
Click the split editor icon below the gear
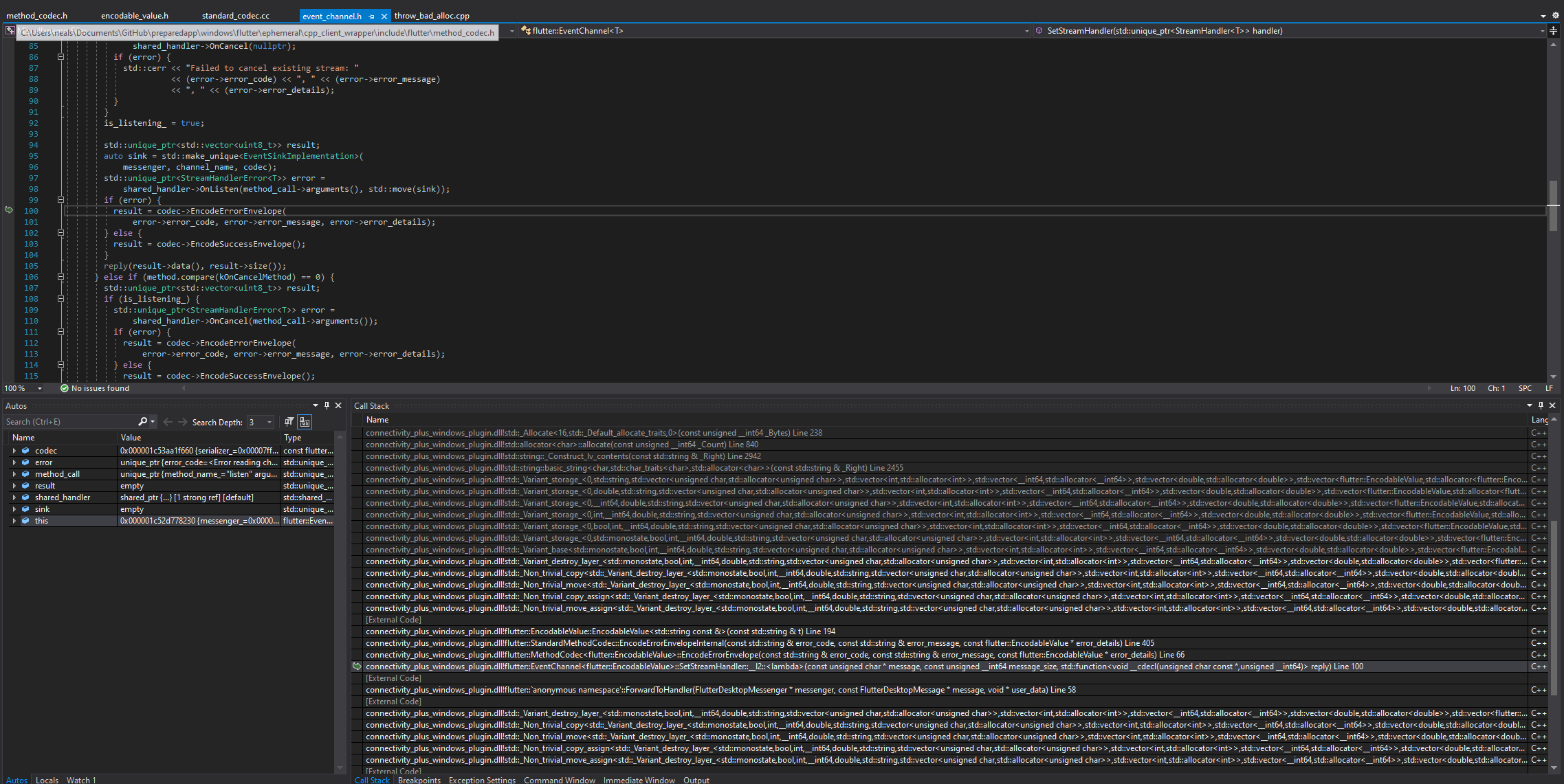1554,31
